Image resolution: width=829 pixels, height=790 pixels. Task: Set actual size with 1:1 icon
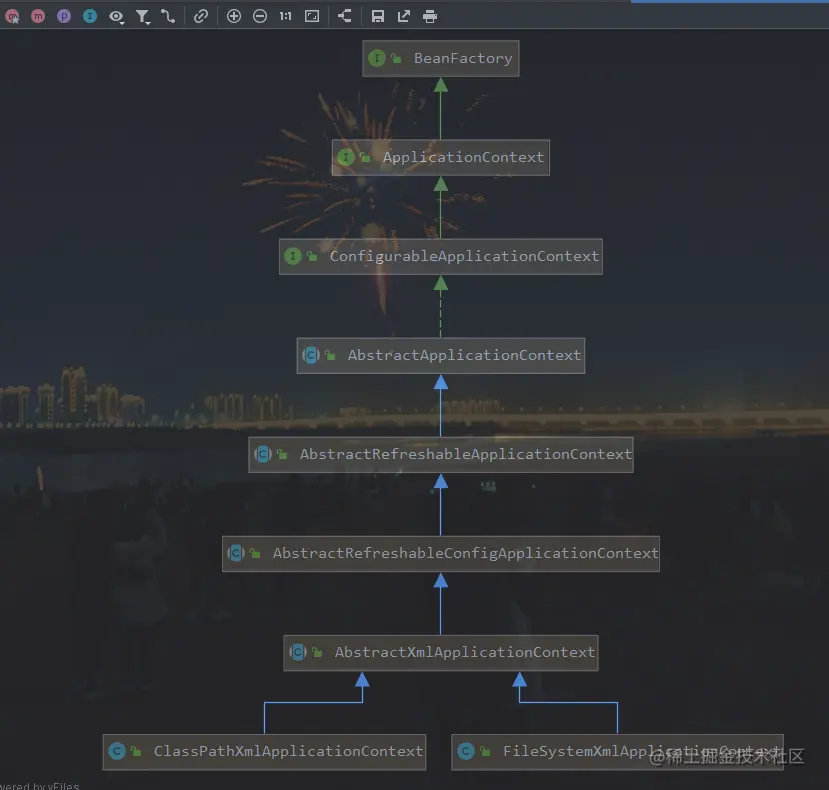coord(285,16)
